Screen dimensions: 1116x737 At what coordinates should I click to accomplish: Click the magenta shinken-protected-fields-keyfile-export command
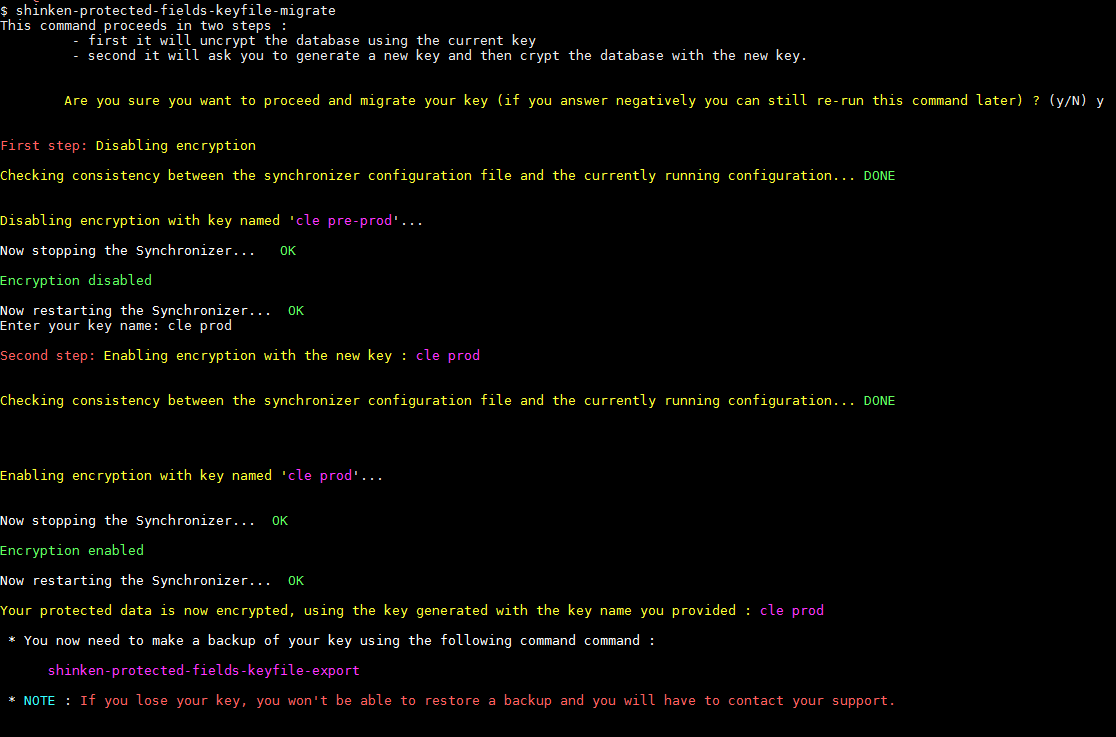[x=203, y=671]
